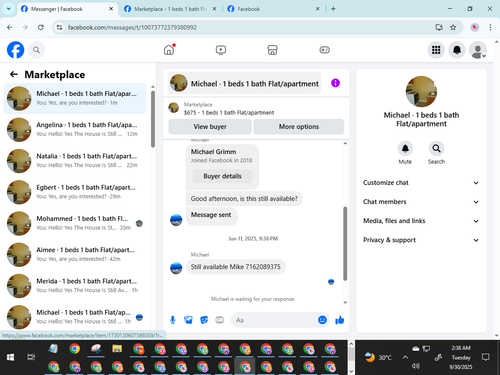Image resolution: width=500 pixels, height=375 pixels.
Task: Expand Privacy & support section
Action: 421,240
